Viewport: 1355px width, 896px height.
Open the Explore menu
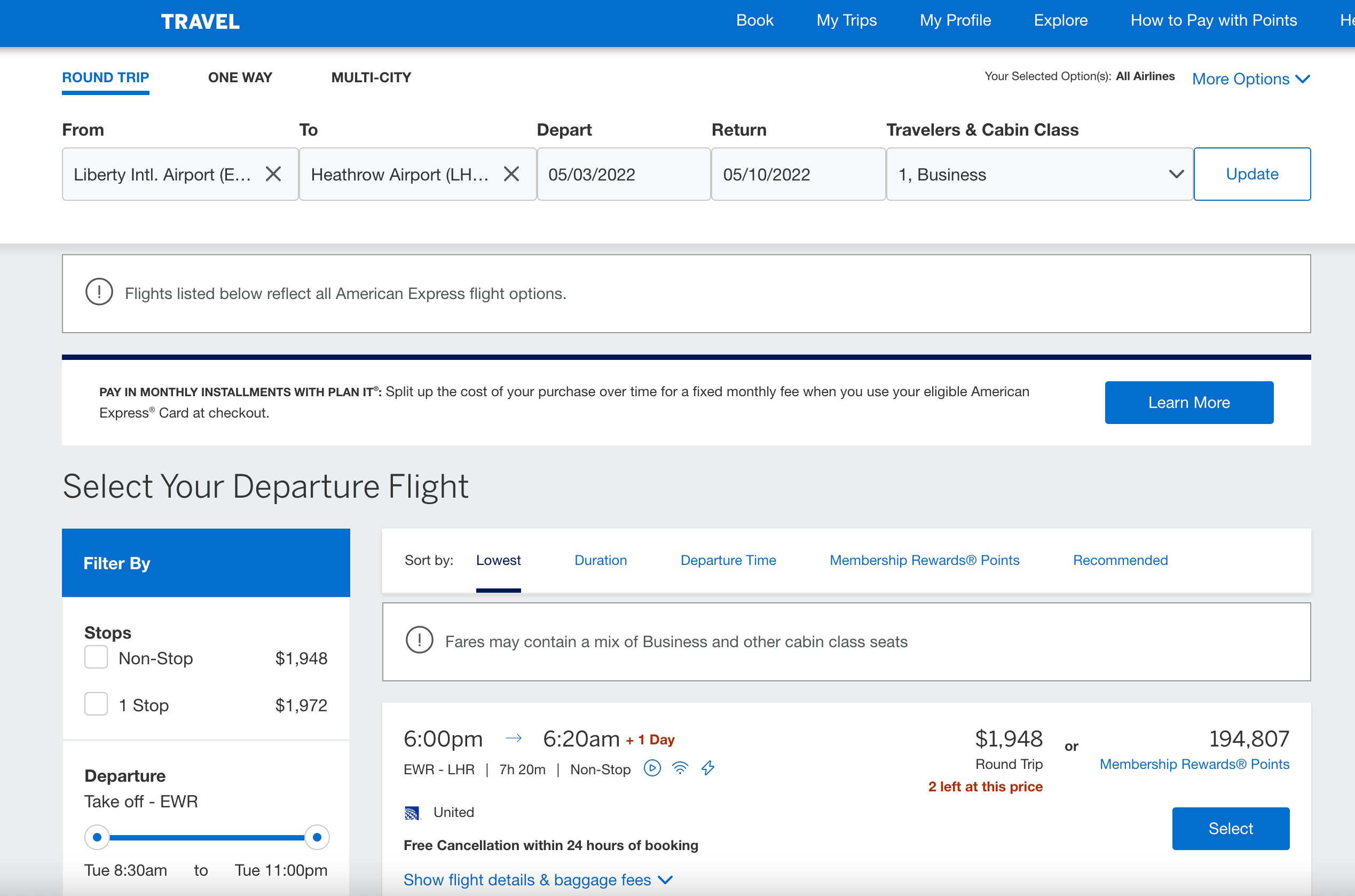1061,21
